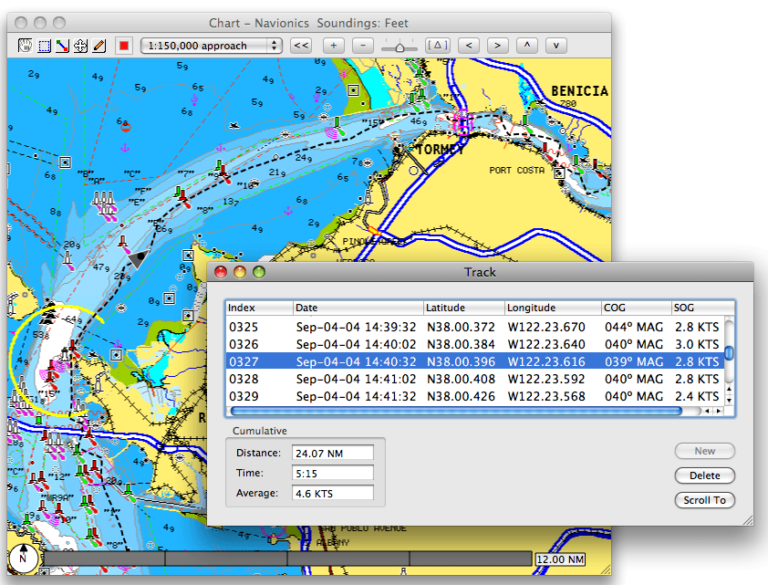Viewport: 768px width, 585px height.
Task: Click the red record track button
Action: [124, 45]
